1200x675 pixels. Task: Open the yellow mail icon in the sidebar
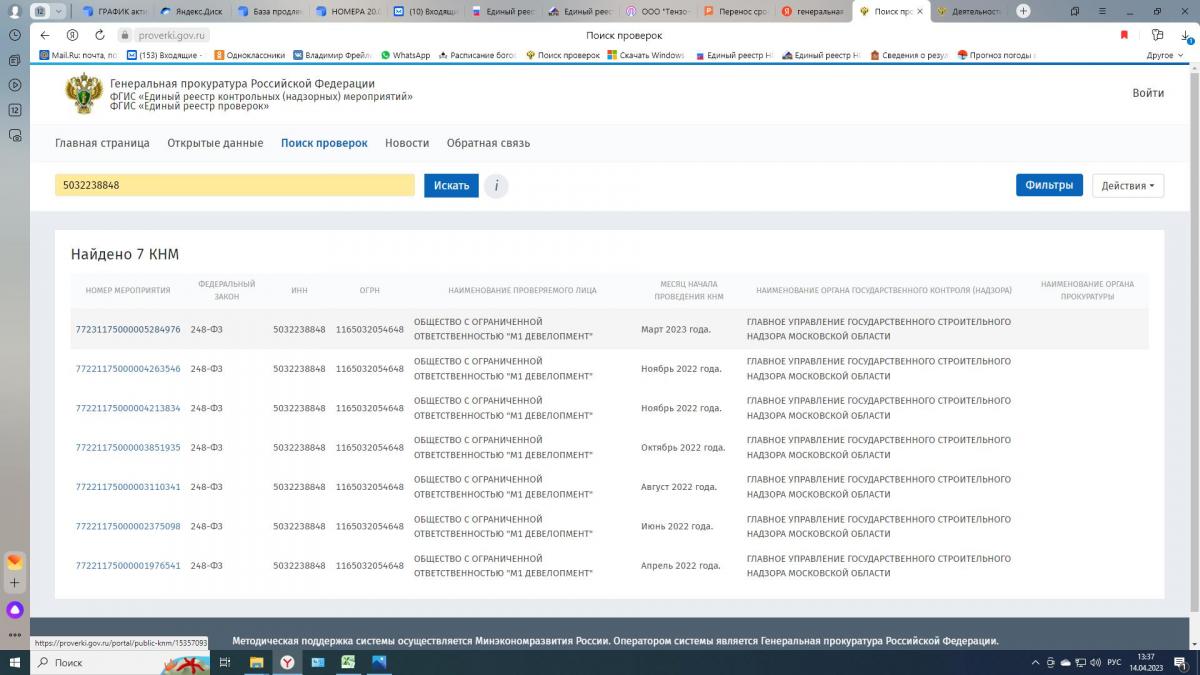click(x=14, y=561)
